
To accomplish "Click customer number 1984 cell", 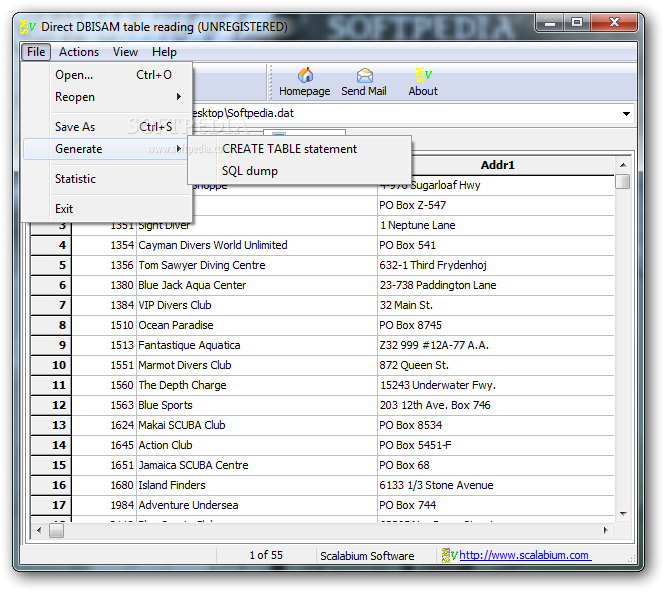I will click(104, 505).
